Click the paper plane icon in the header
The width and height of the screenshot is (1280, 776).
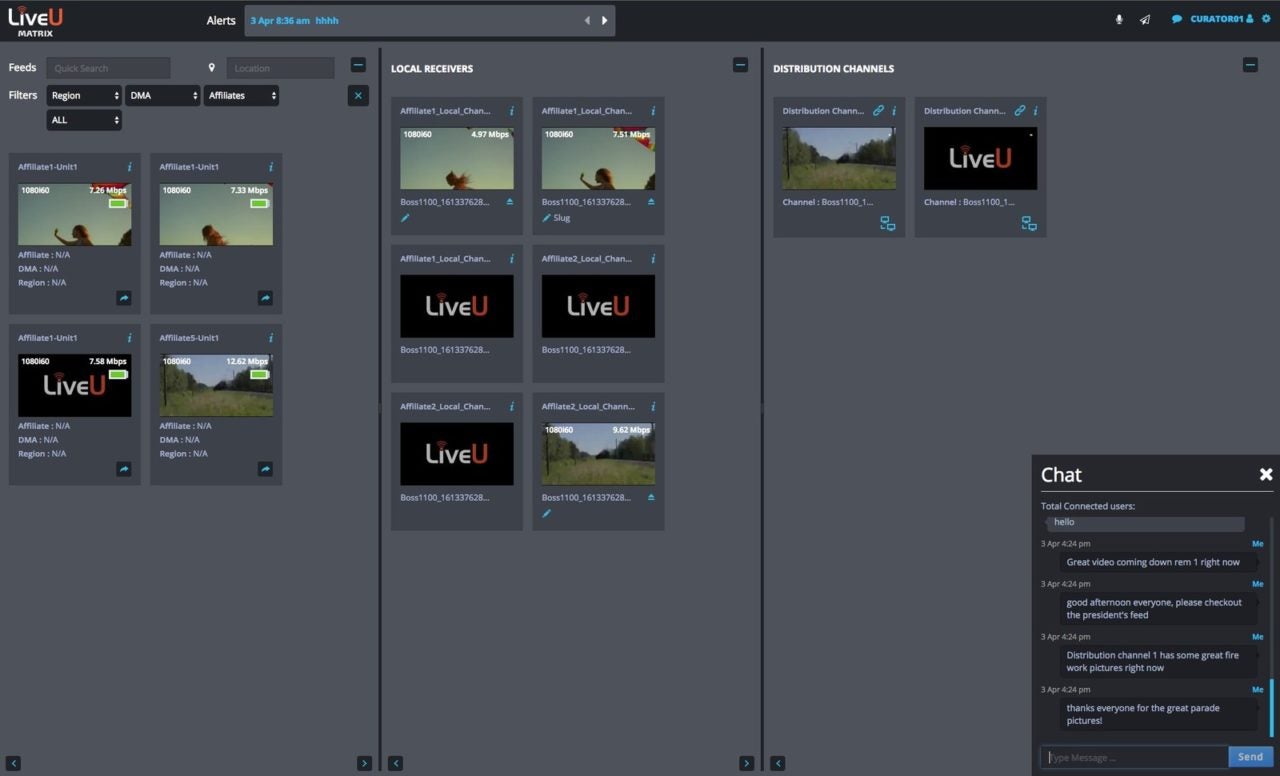[x=1145, y=20]
